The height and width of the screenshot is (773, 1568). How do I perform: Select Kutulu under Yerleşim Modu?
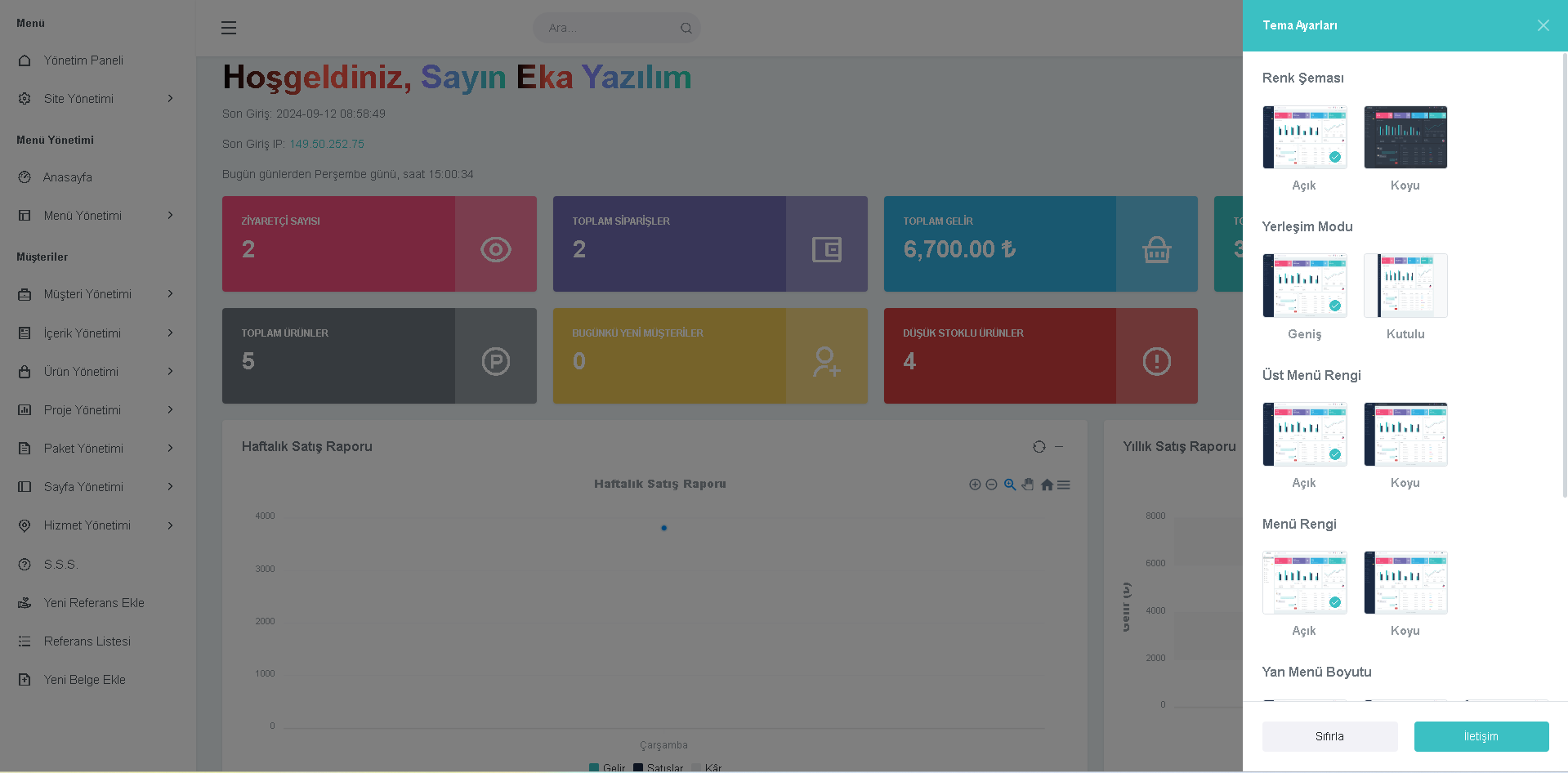click(1405, 286)
